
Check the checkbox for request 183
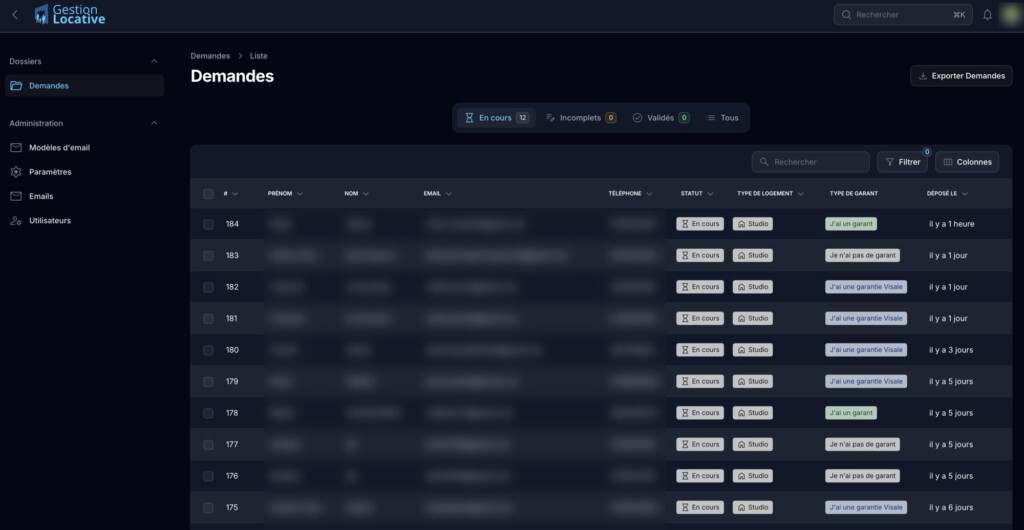208,256
